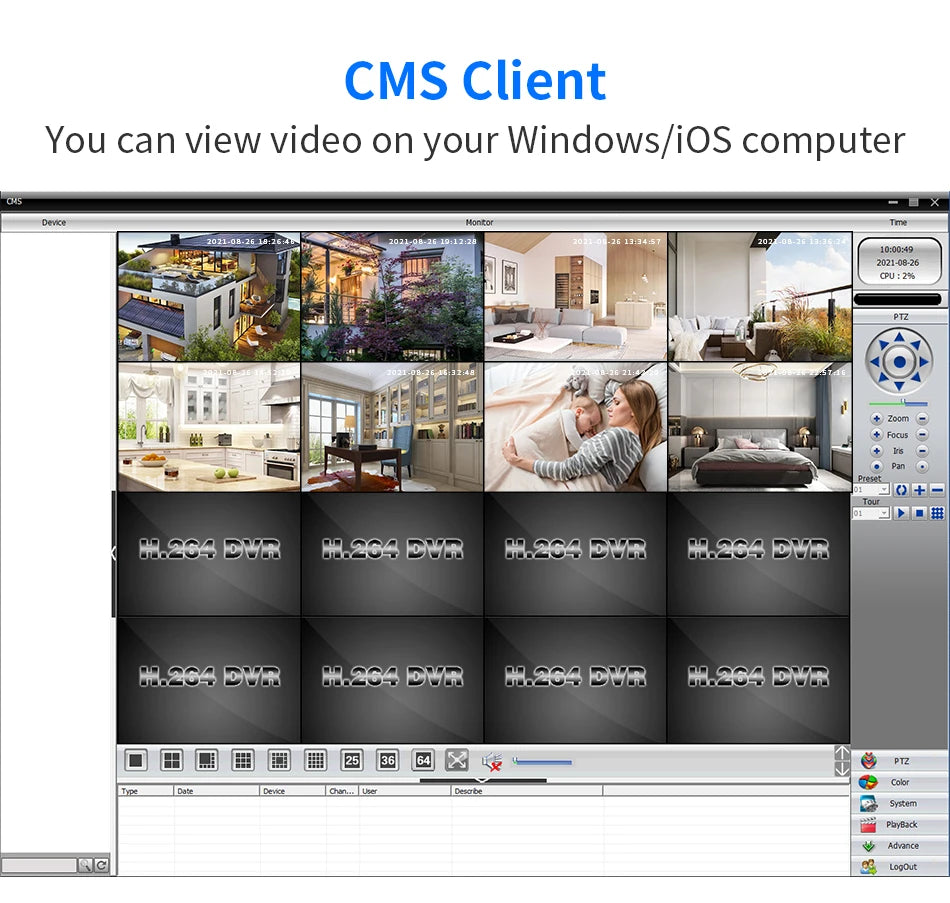Click the device search magnifier button
Image resolution: width=950 pixels, height=903 pixels.
point(85,865)
